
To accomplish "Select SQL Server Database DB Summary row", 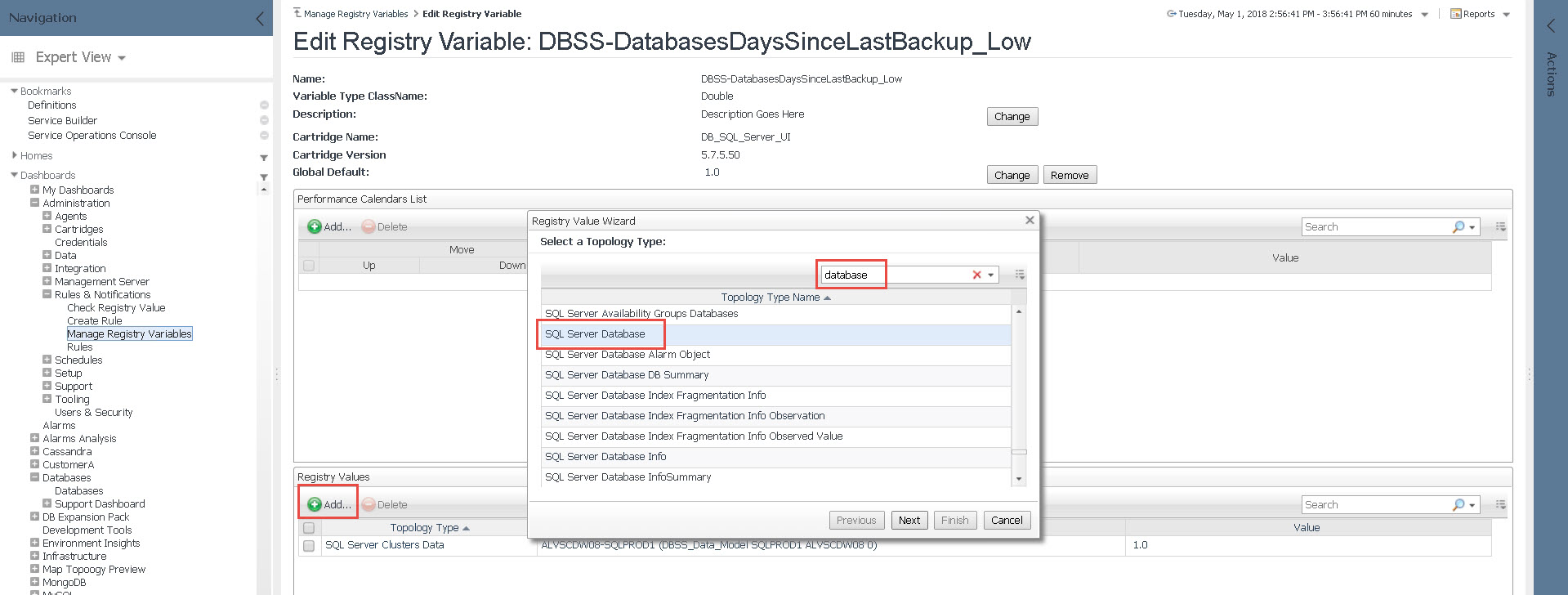I will tap(627, 375).
